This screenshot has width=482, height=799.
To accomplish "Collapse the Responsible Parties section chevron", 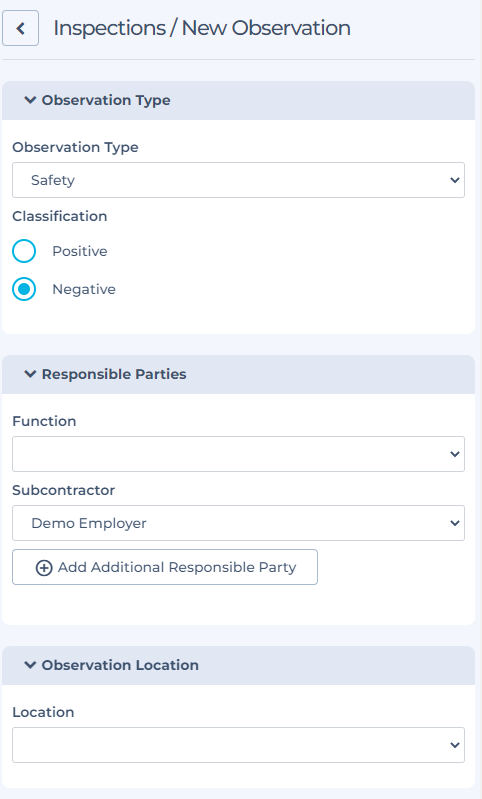I will point(31,374).
